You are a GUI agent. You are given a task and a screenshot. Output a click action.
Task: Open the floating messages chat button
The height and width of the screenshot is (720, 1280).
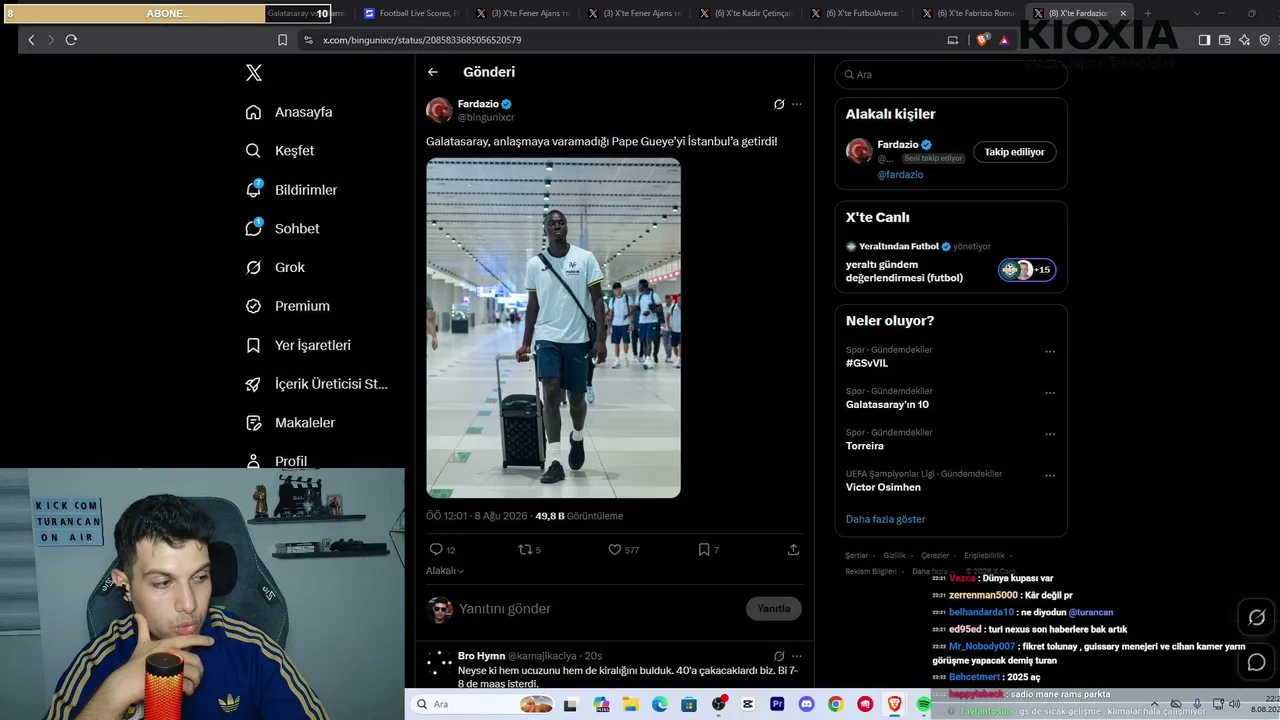pos(1257,662)
